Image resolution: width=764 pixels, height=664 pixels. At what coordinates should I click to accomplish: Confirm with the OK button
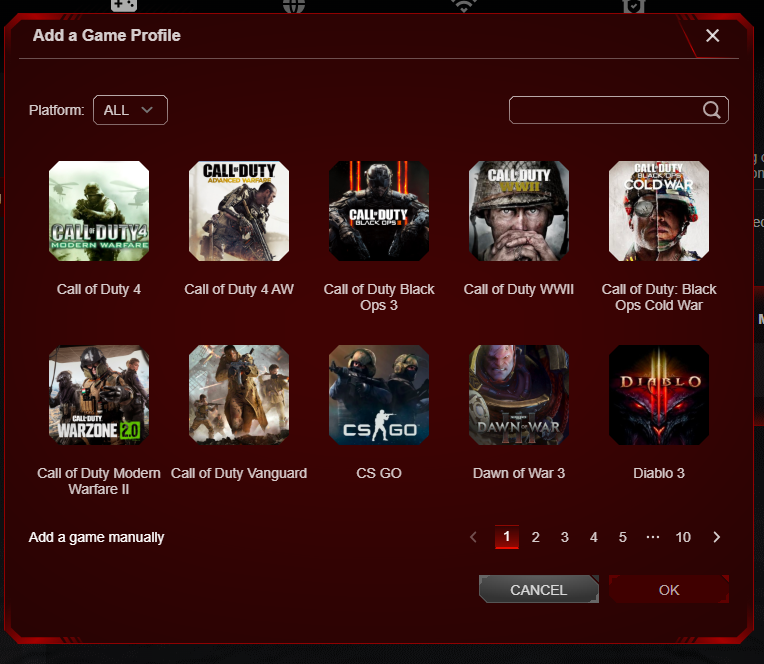click(x=669, y=590)
